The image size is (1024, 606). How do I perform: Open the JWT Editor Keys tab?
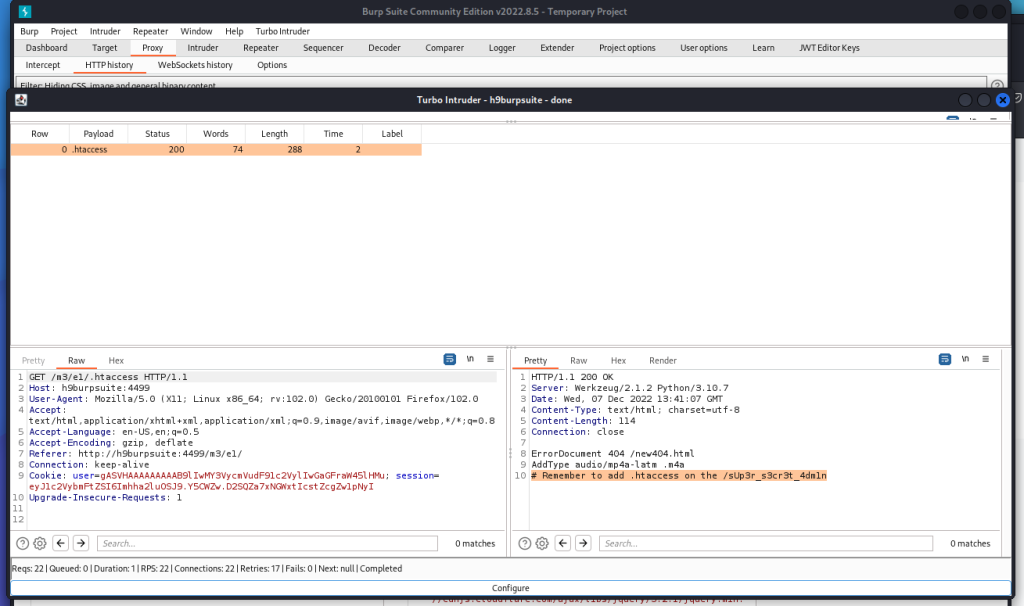pos(829,48)
